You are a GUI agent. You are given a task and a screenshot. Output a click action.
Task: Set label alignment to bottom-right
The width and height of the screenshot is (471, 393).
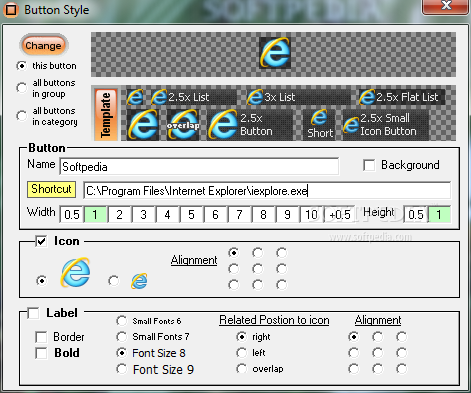tap(402, 369)
